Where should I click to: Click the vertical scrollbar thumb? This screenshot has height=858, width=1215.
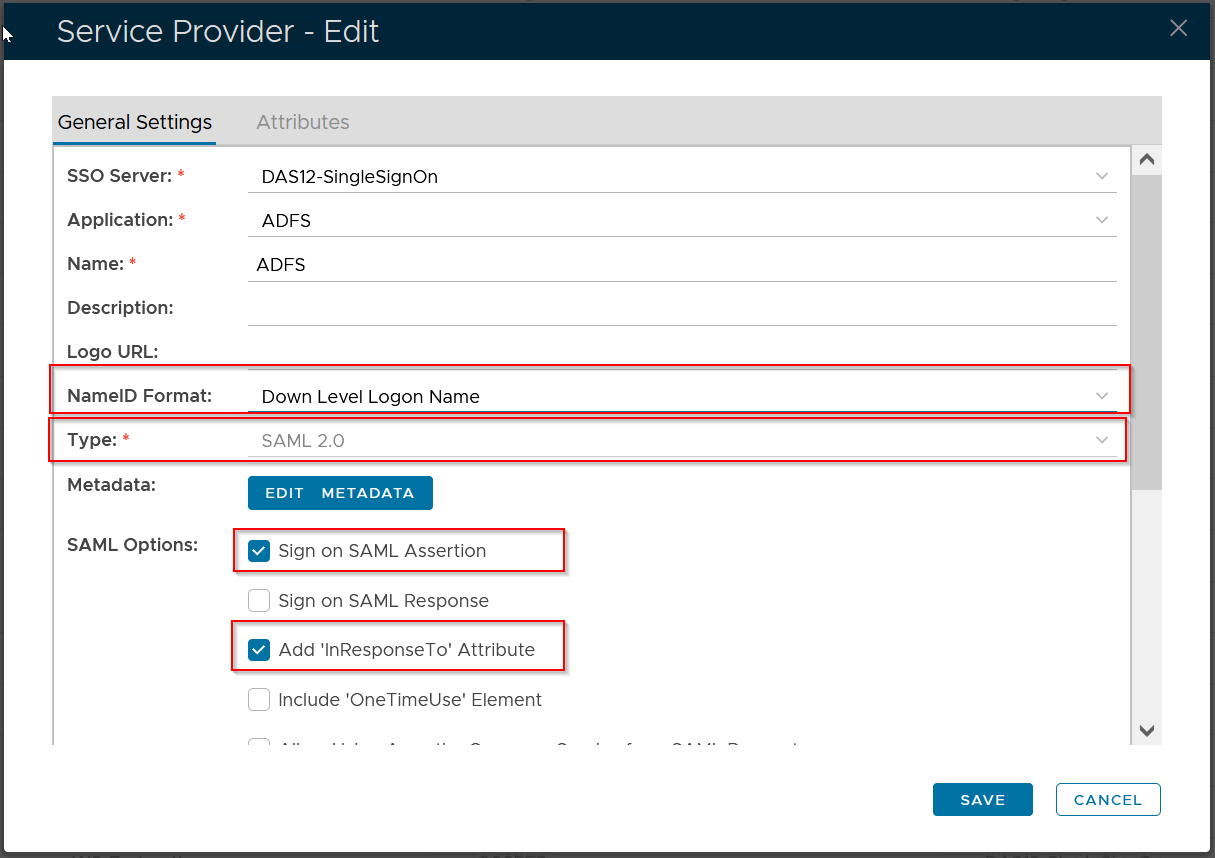click(1147, 330)
